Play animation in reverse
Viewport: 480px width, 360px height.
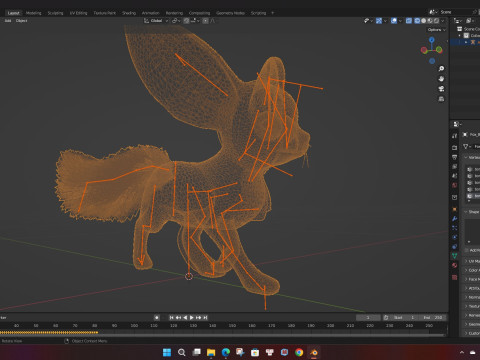pos(185,318)
